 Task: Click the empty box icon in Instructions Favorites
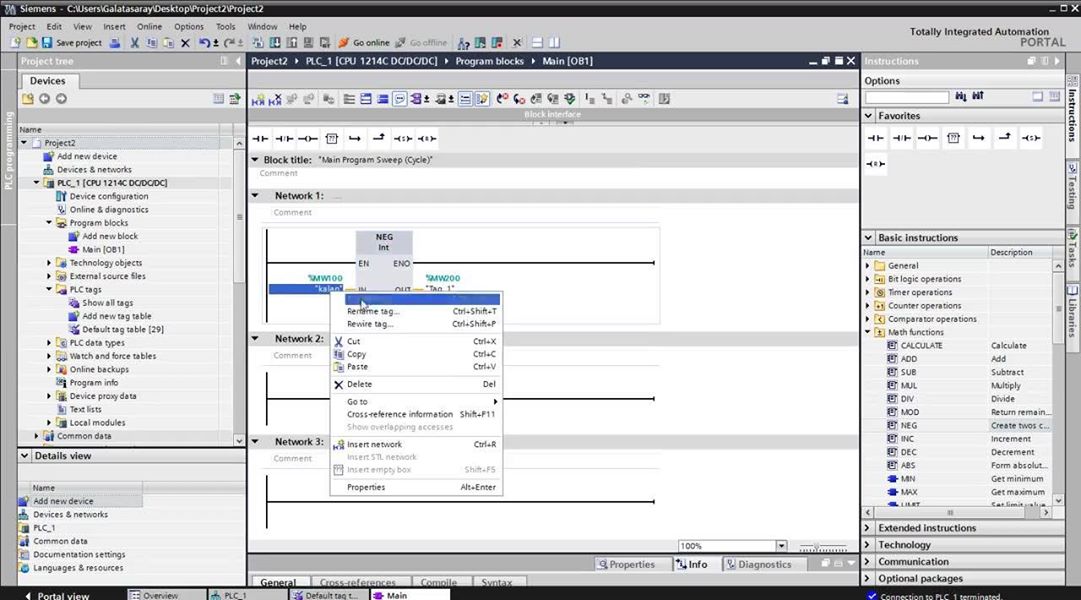953,138
